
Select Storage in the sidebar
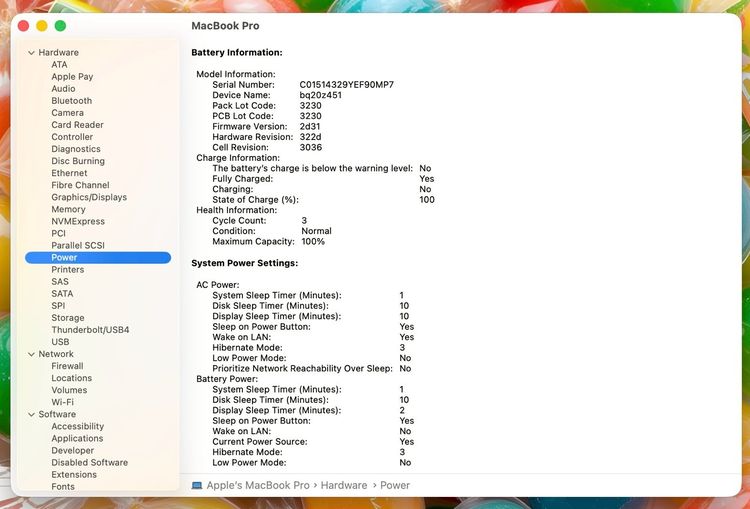[x=68, y=318]
